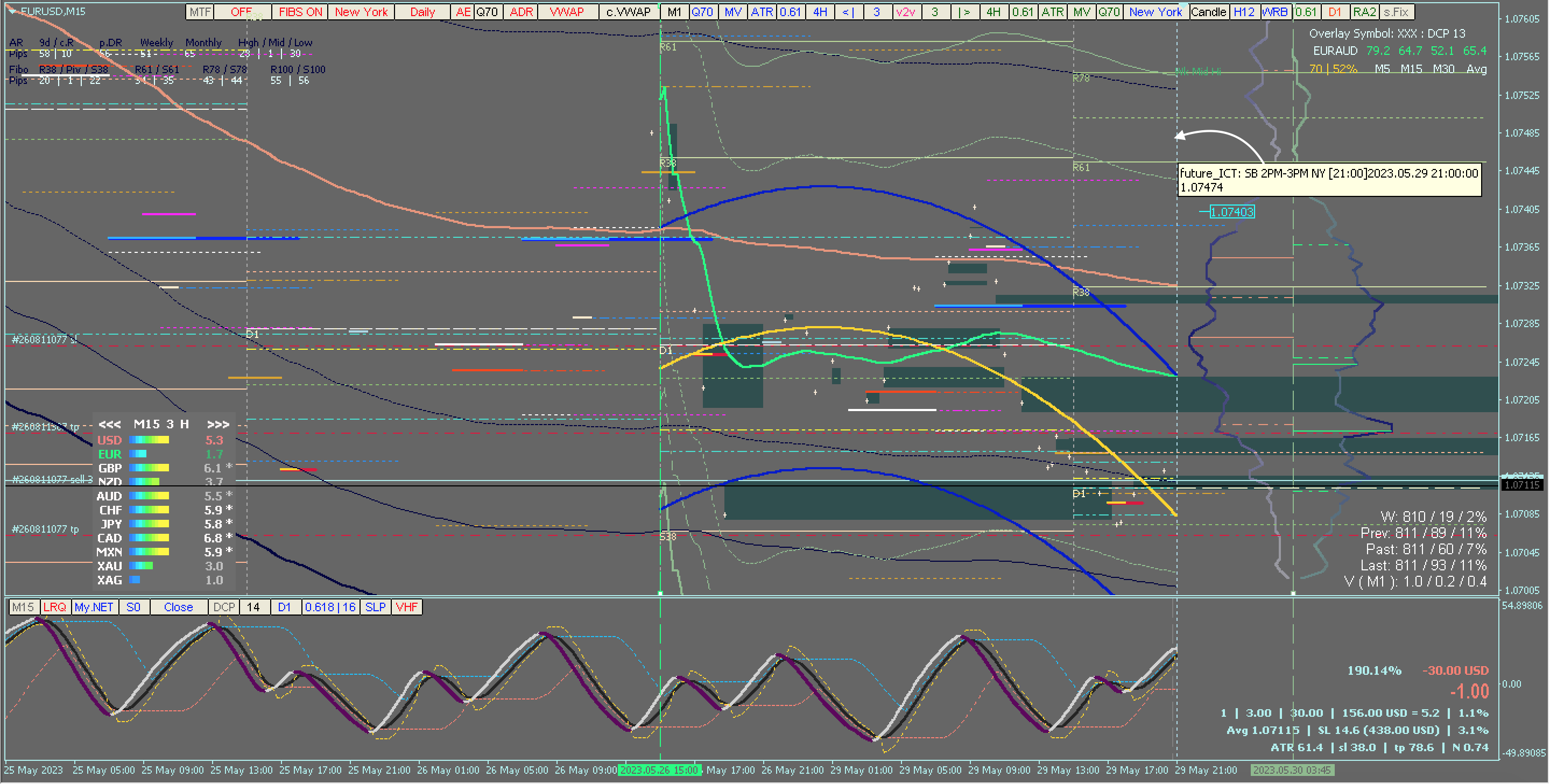1550x784 pixels.
Task: Click the USD currency strength bar
Action: tap(149, 441)
